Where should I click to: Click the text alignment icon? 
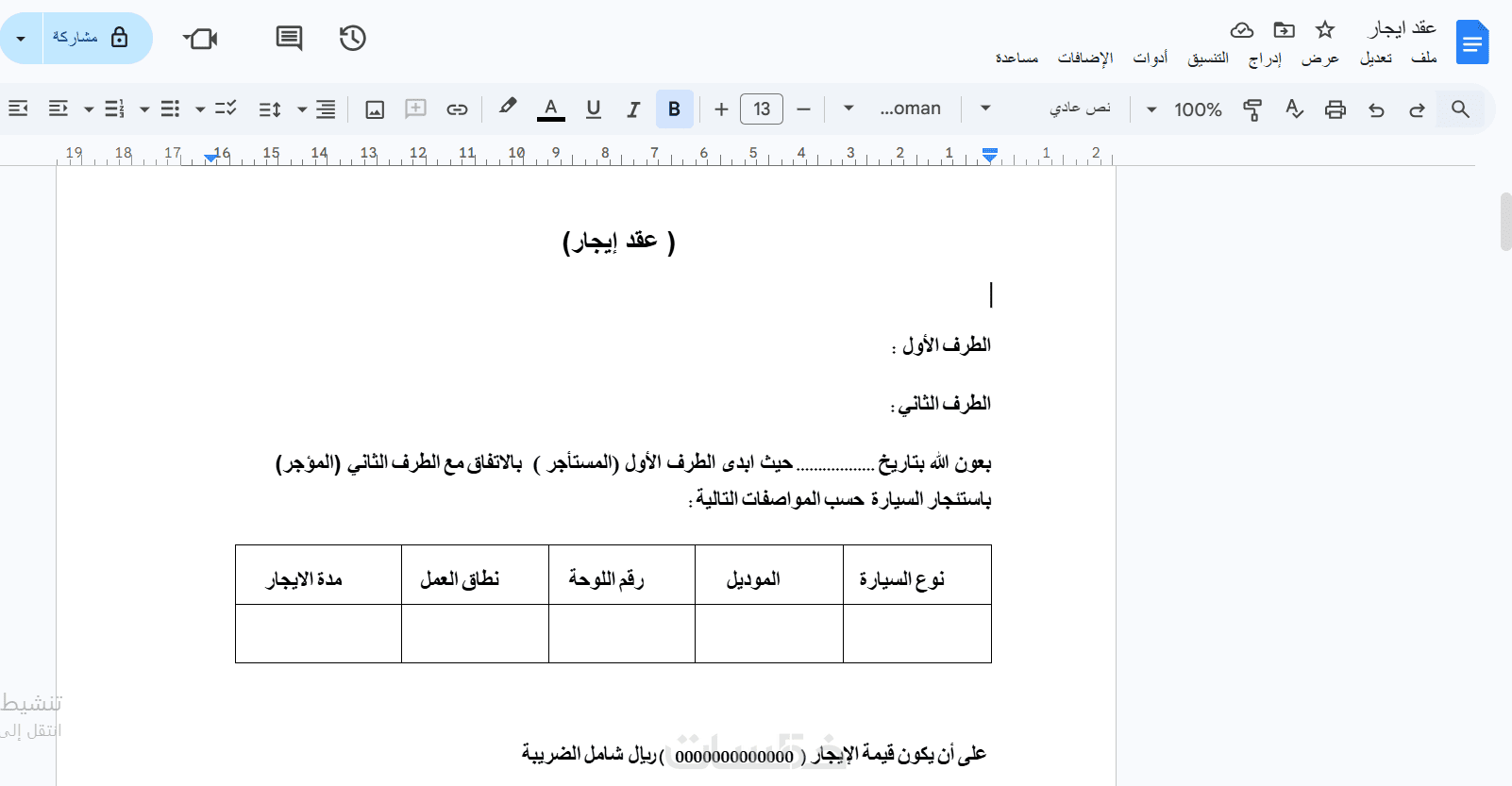pyautogui.click(x=326, y=109)
